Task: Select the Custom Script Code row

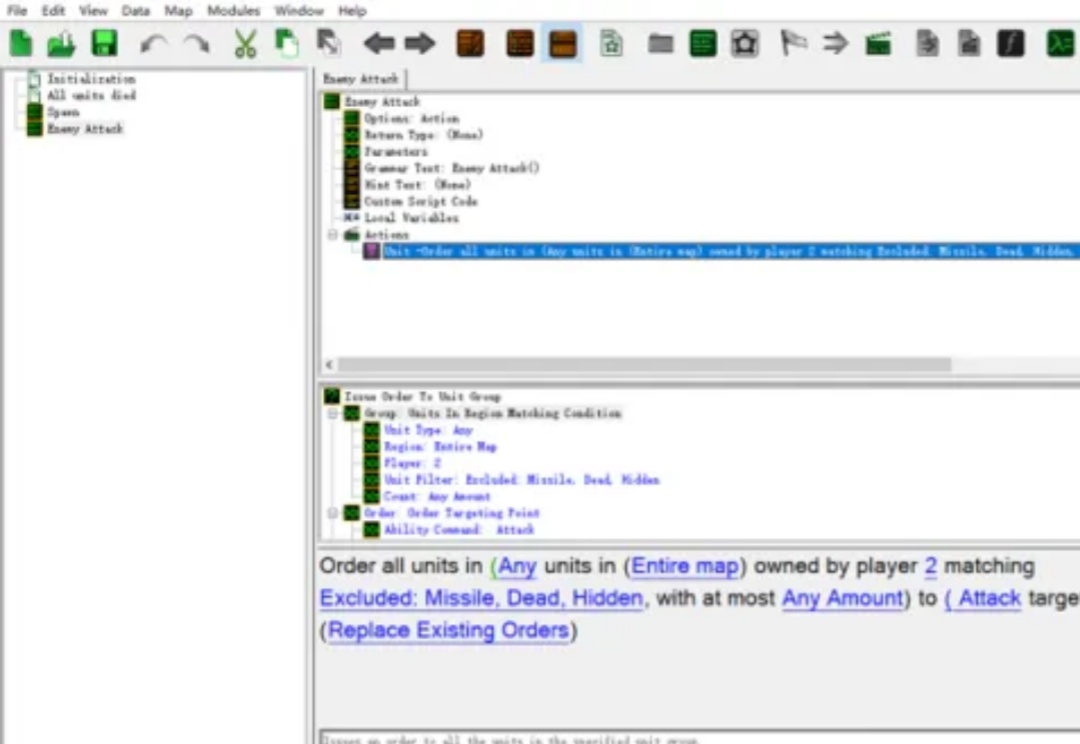Action: 421,201
